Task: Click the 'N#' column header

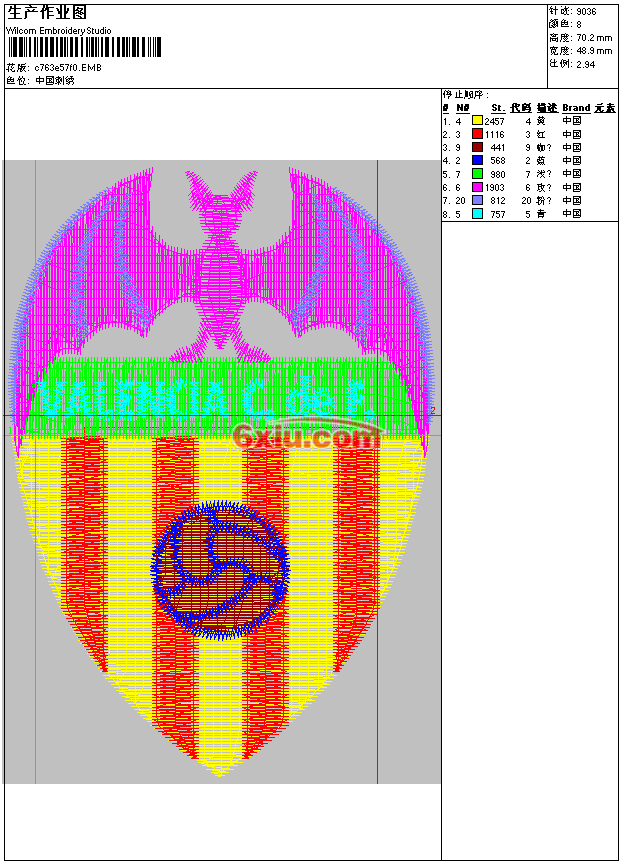Action: click(x=462, y=108)
